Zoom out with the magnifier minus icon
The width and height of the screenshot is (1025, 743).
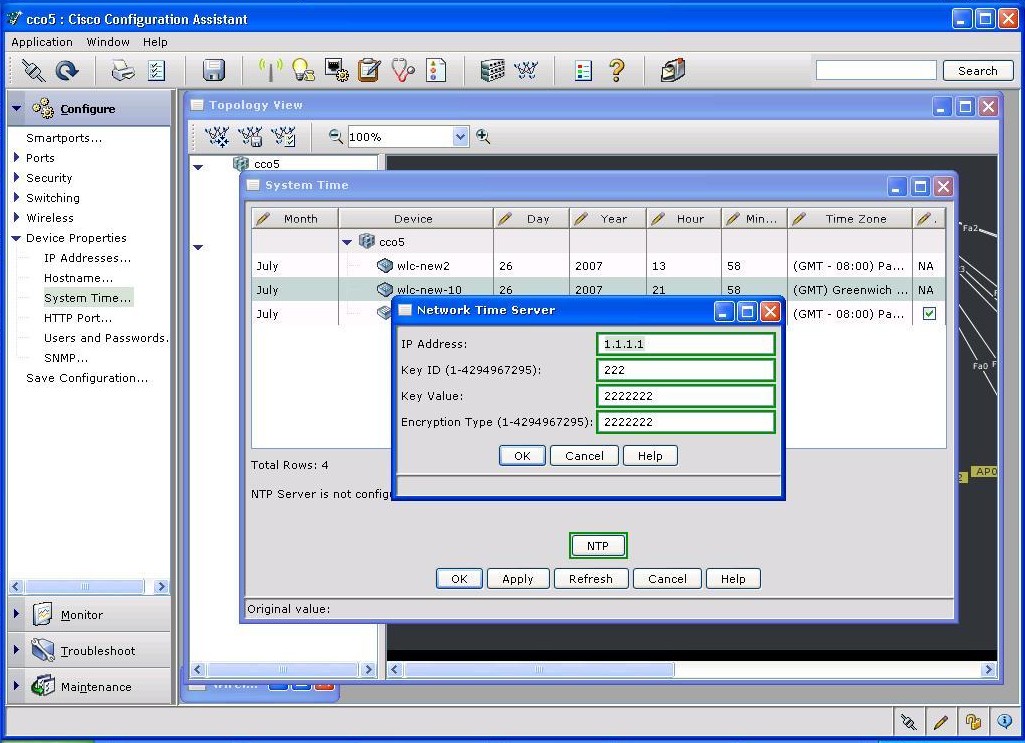coord(335,136)
